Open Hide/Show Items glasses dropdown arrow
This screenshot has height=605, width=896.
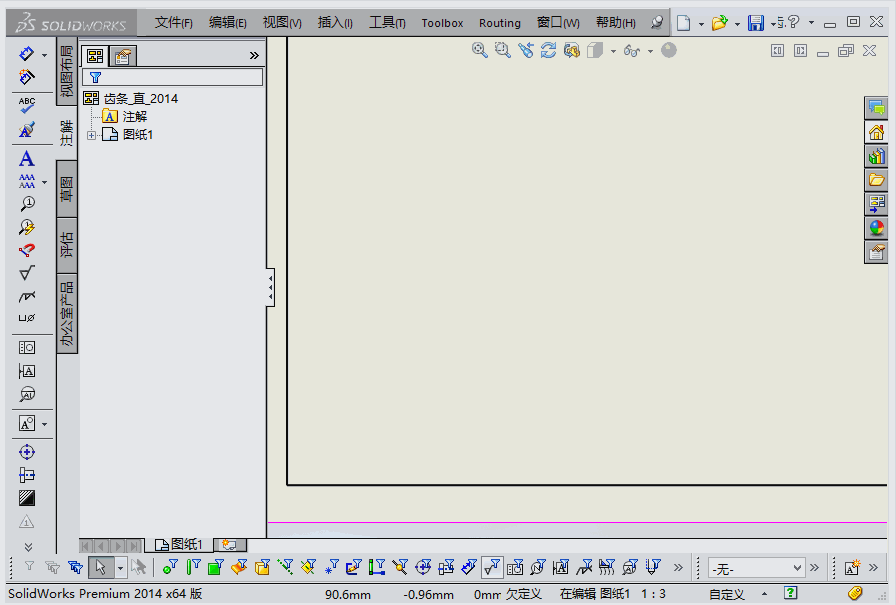650,51
